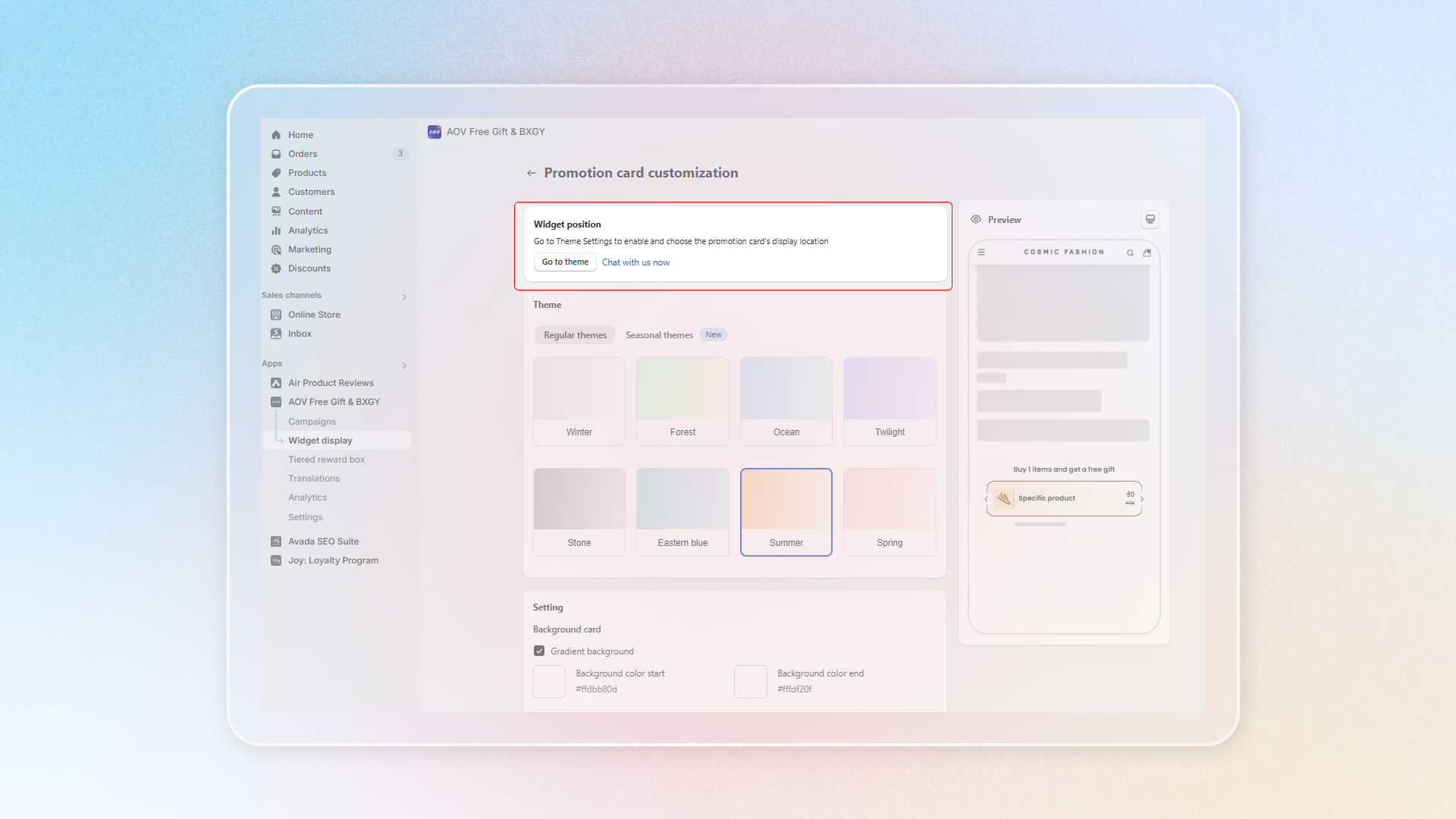Click the back arrow beside Promotion card customization
The image size is (1456, 819).
point(531,173)
